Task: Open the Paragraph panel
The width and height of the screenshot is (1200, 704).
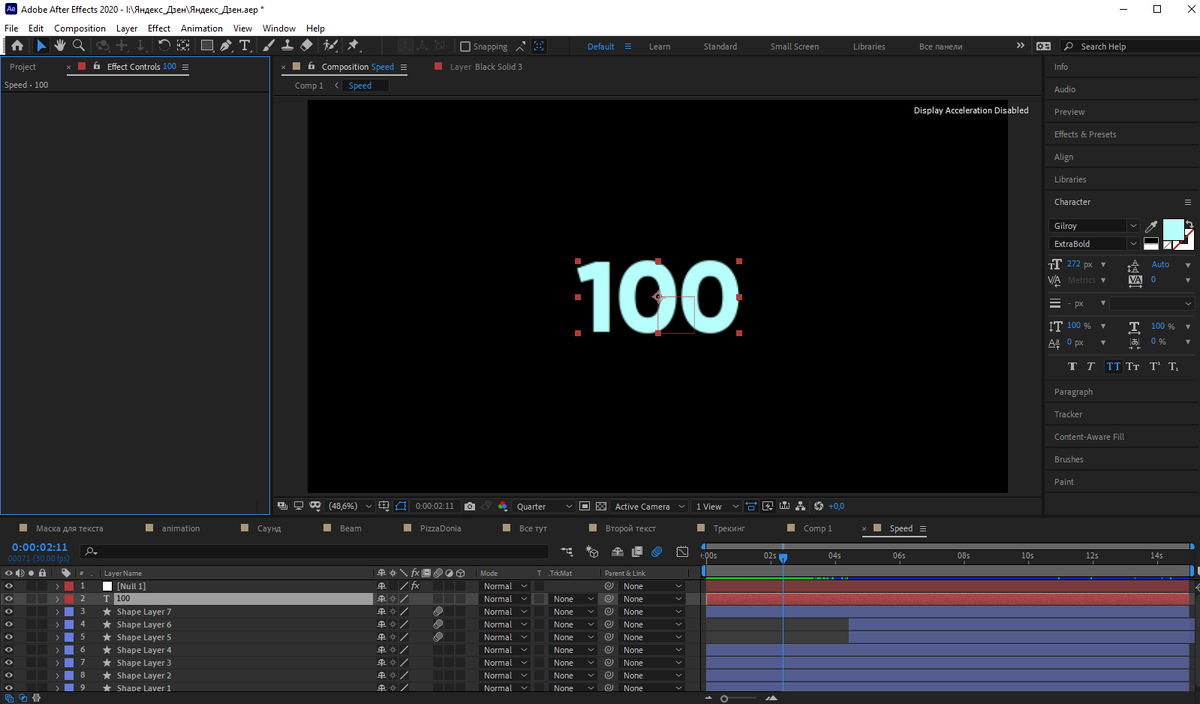Action: pyautogui.click(x=1073, y=392)
